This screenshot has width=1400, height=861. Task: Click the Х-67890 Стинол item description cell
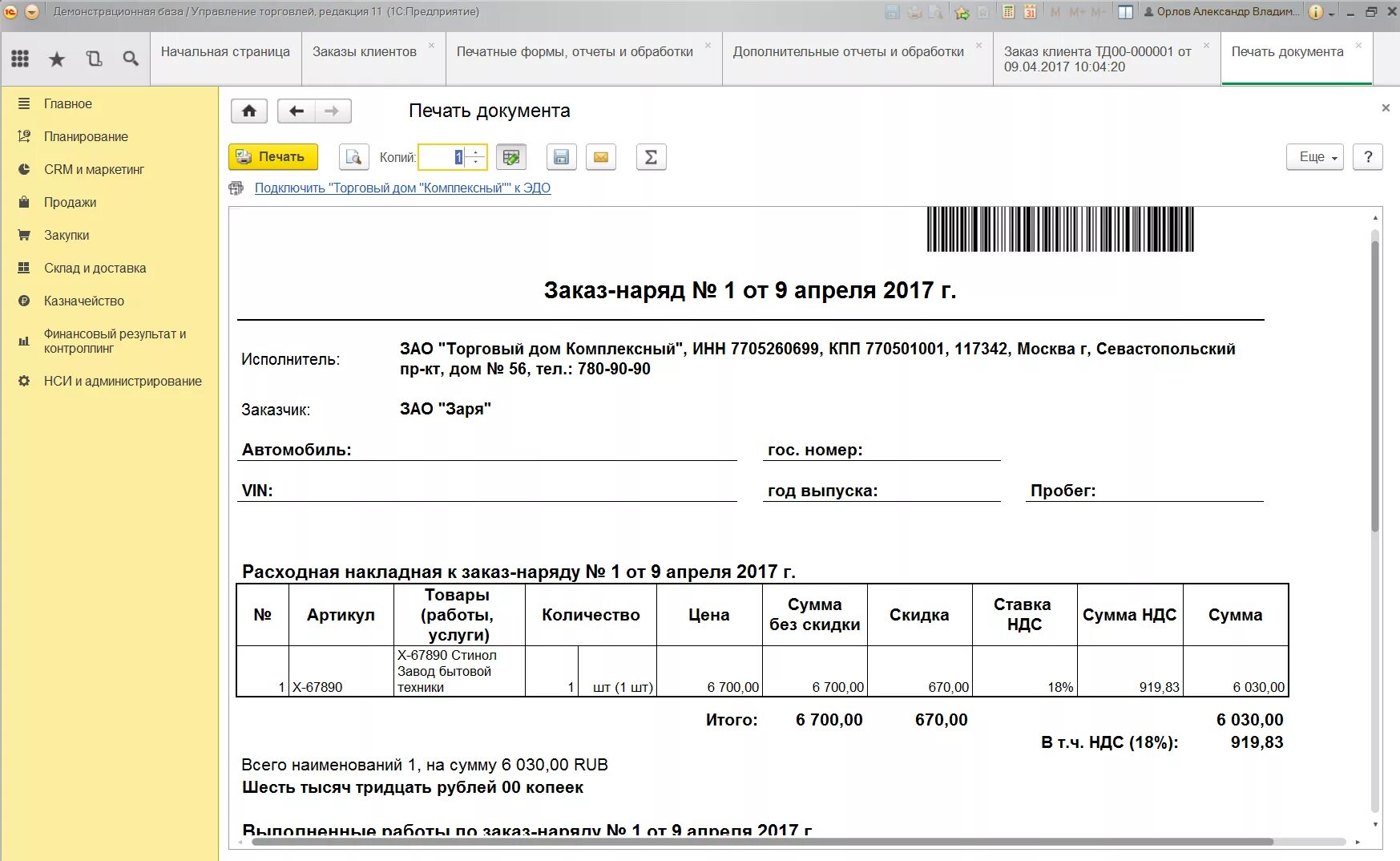459,672
